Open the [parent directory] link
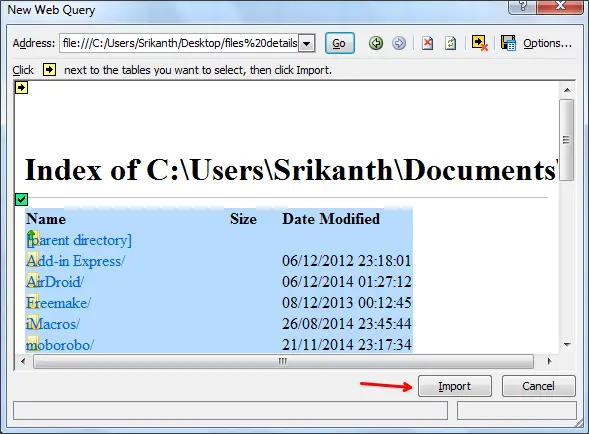The width and height of the screenshot is (589, 434). (x=79, y=240)
